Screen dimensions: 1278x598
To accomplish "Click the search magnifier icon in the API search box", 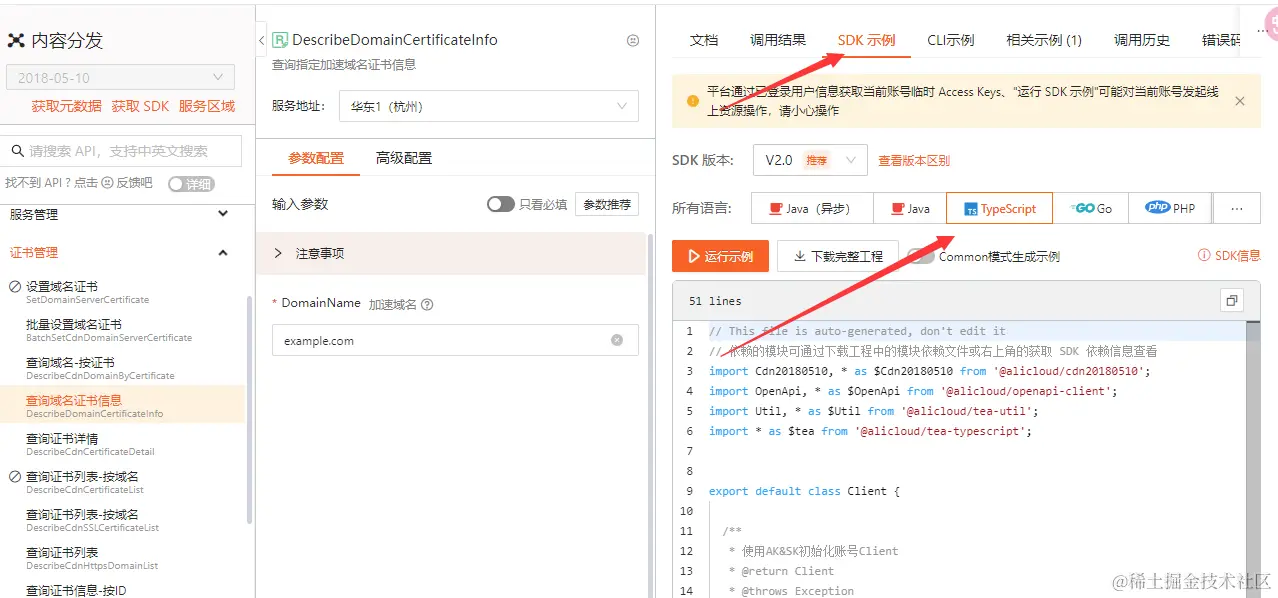I will click(x=17, y=151).
